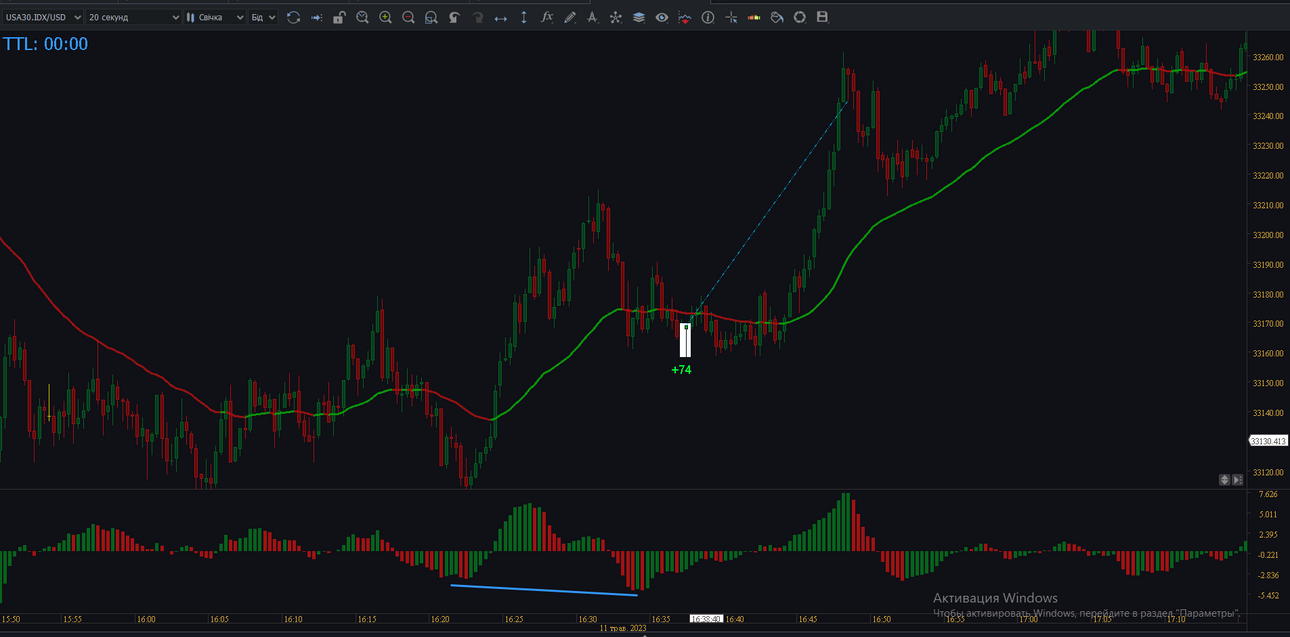
Task: Click the 33260.00 price axis label
Action: (1268, 57)
